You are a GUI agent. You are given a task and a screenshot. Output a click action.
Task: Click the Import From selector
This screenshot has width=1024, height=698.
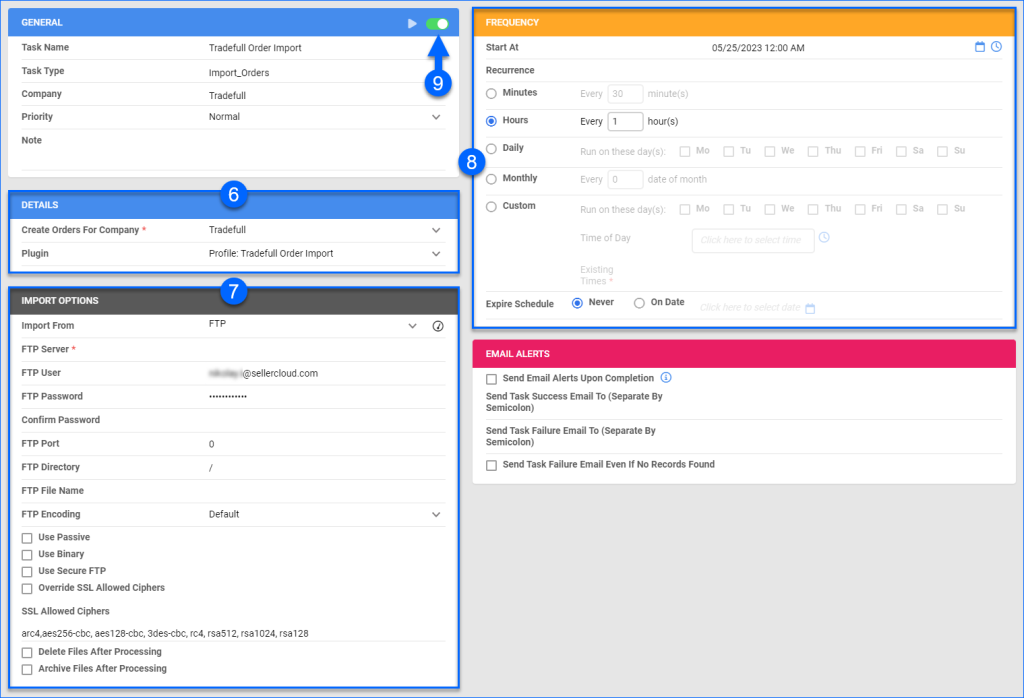(412, 325)
